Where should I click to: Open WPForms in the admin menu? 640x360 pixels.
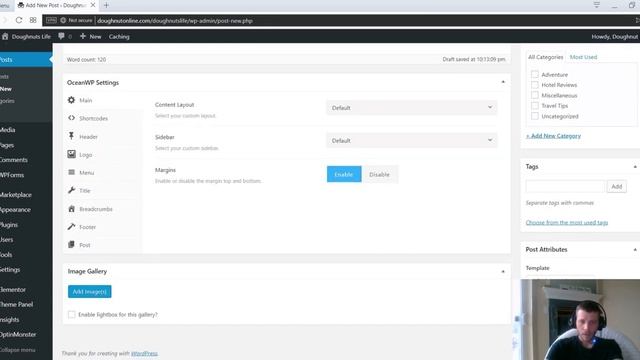point(12,175)
